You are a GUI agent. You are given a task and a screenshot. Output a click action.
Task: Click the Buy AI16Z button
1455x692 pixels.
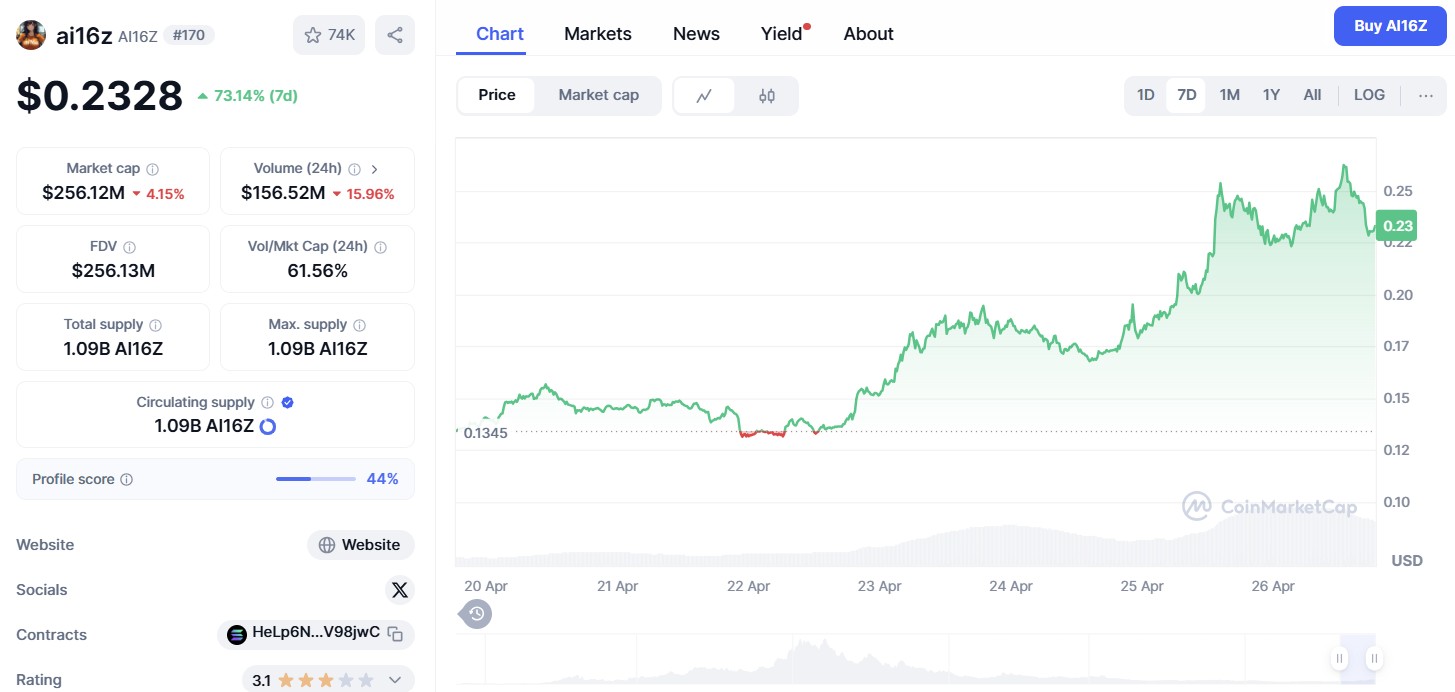tap(1390, 26)
